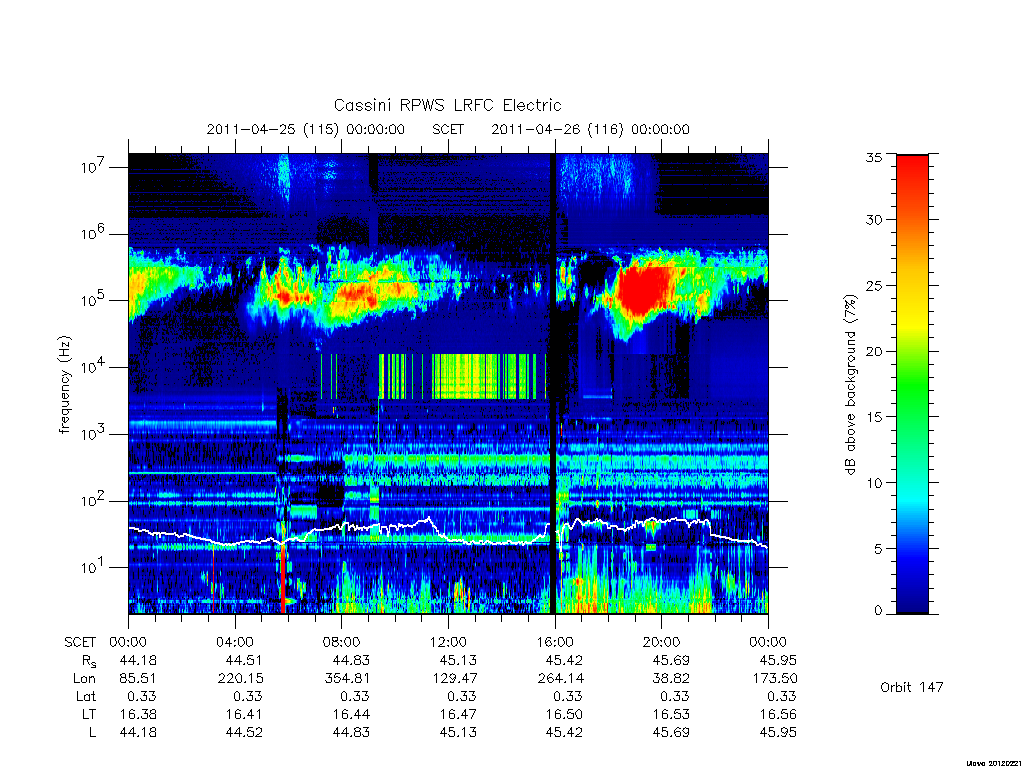Click Rs value 45.95
Image resolution: width=1024 pixels, height=768 pixels.
(x=778, y=660)
